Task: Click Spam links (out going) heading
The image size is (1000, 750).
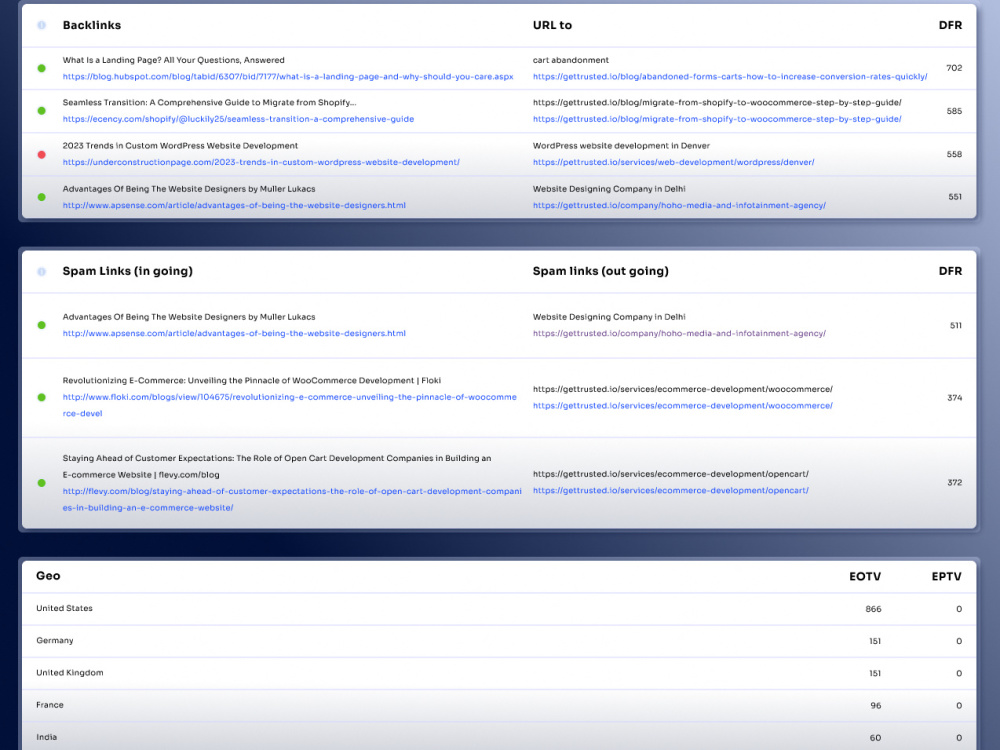Action: pyautogui.click(x=601, y=271)
